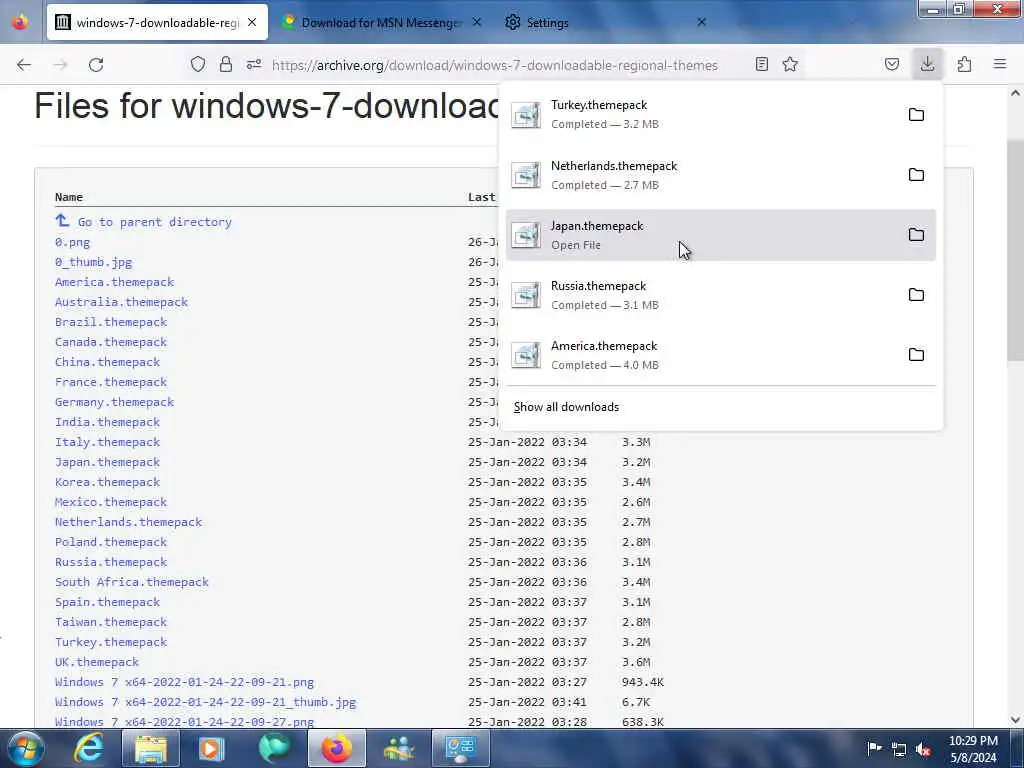This screenshot has width=1024, height=768.
Task: Download South Africa.themepack link
Action: [132, 582]
